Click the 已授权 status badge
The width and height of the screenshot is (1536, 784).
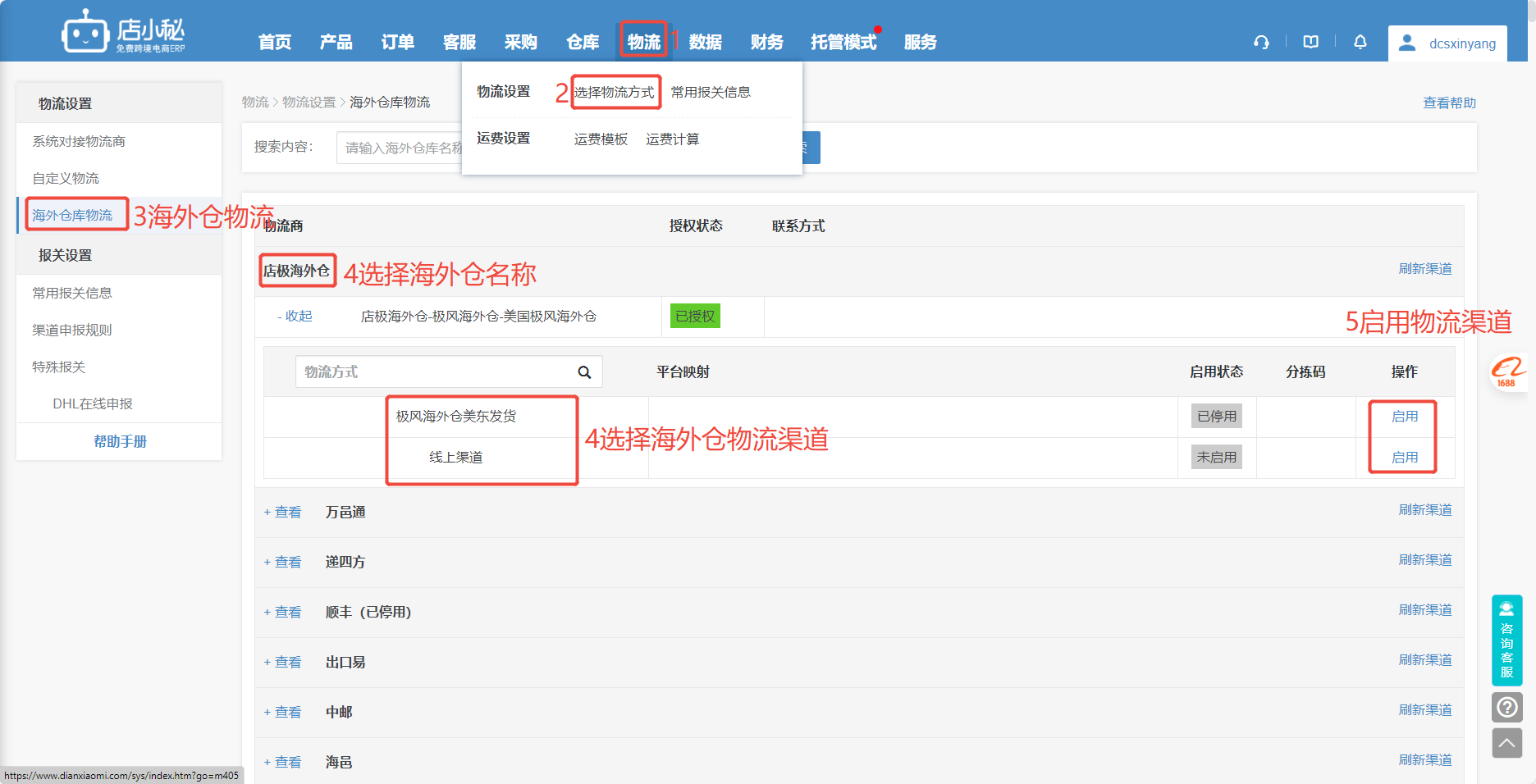coord(695,317)
